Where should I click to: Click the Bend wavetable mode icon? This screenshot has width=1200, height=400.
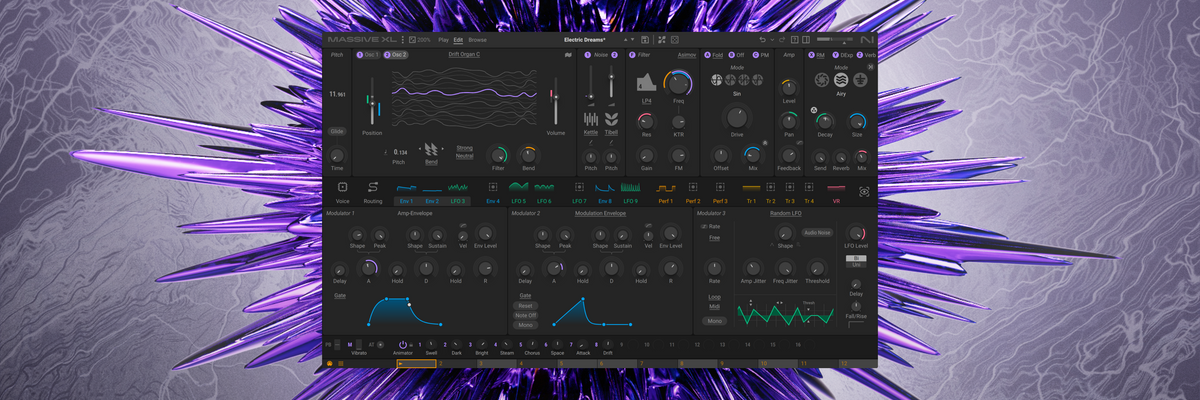click(431, 148)
